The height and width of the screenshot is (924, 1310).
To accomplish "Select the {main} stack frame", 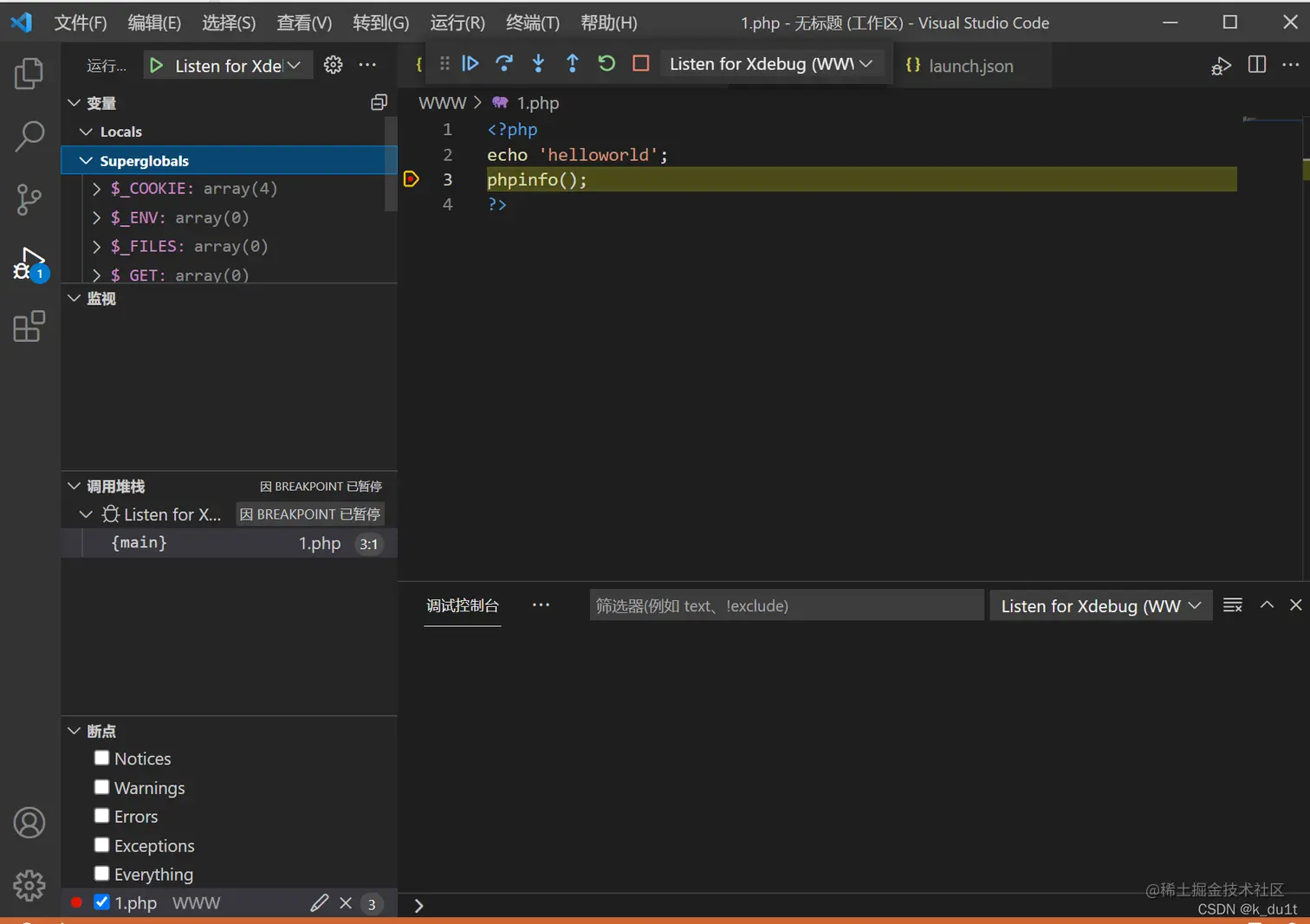I will pyautogui.click(x=229, y=543).
